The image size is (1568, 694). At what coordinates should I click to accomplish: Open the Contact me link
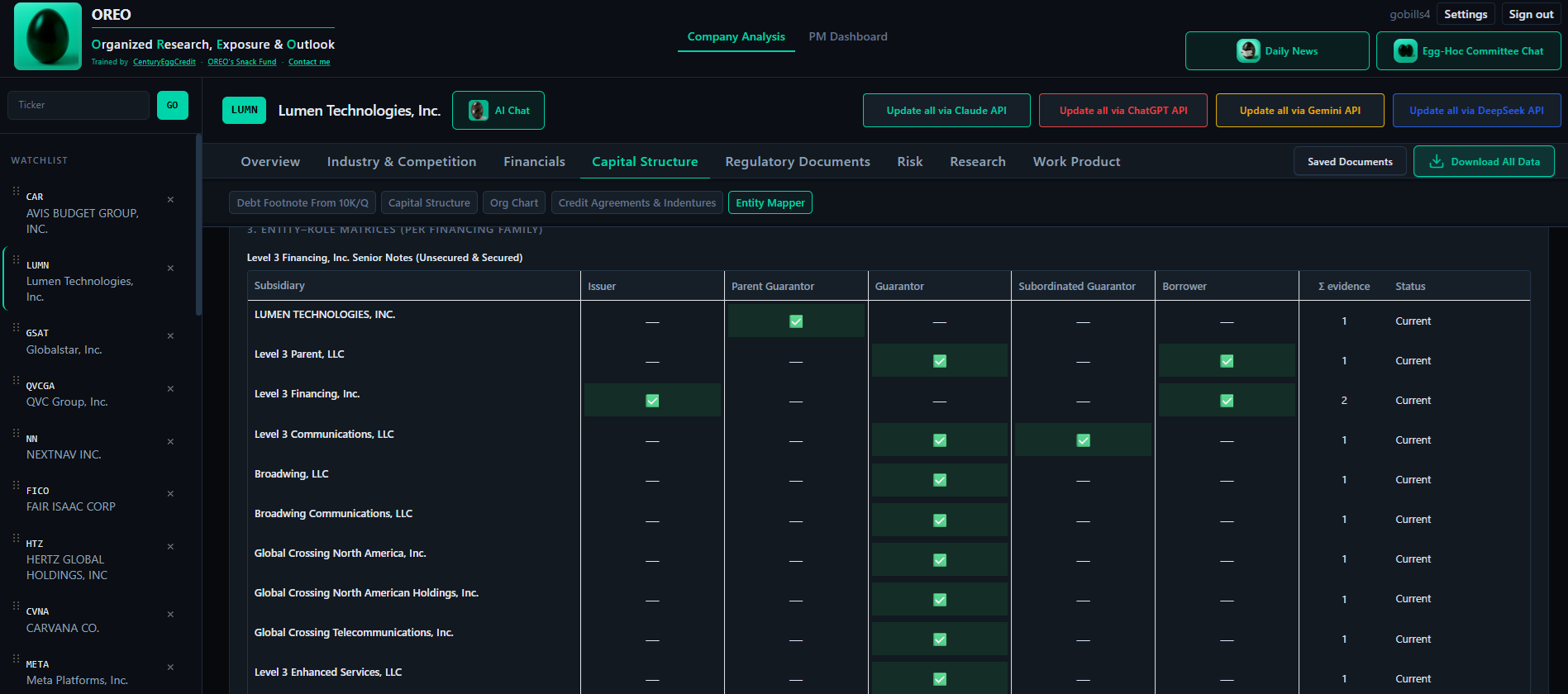click(309, 62)
